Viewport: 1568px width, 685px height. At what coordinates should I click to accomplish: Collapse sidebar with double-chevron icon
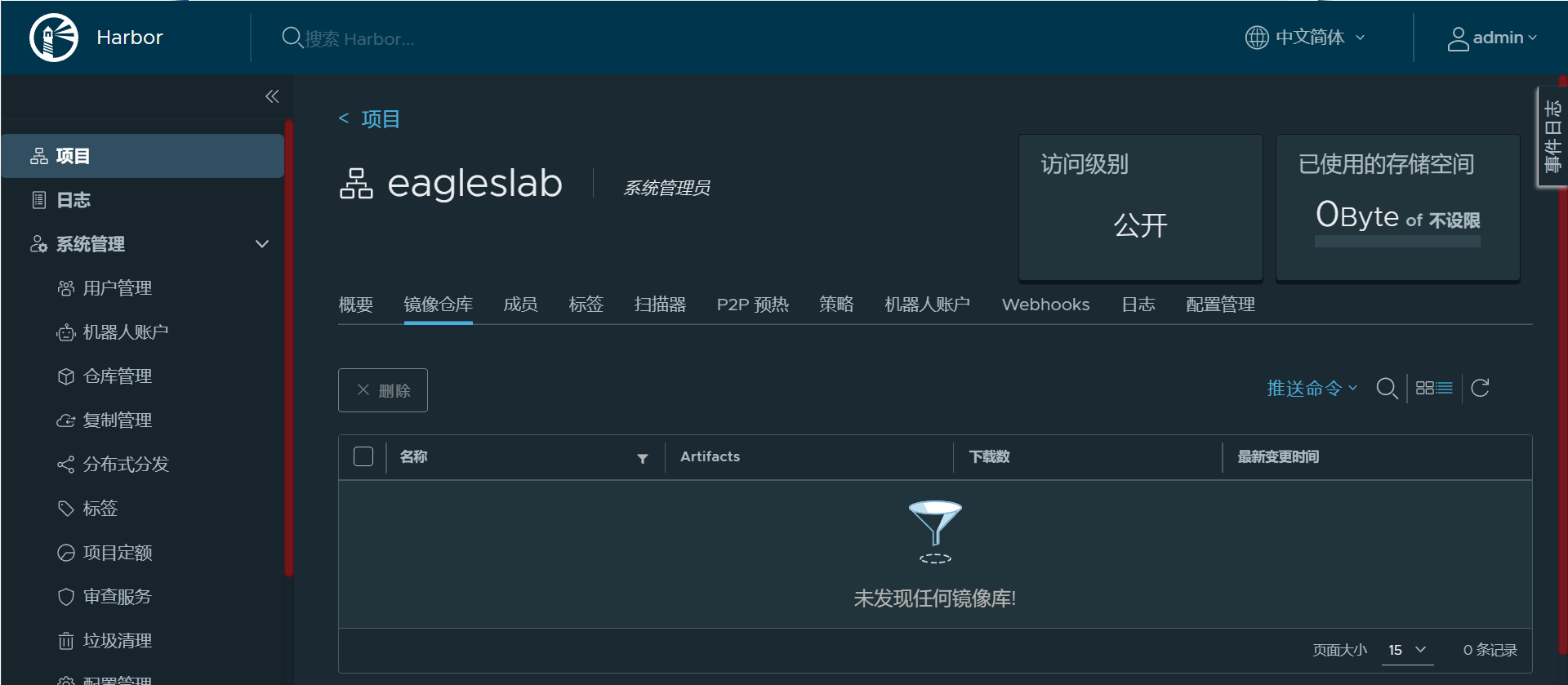272,96
